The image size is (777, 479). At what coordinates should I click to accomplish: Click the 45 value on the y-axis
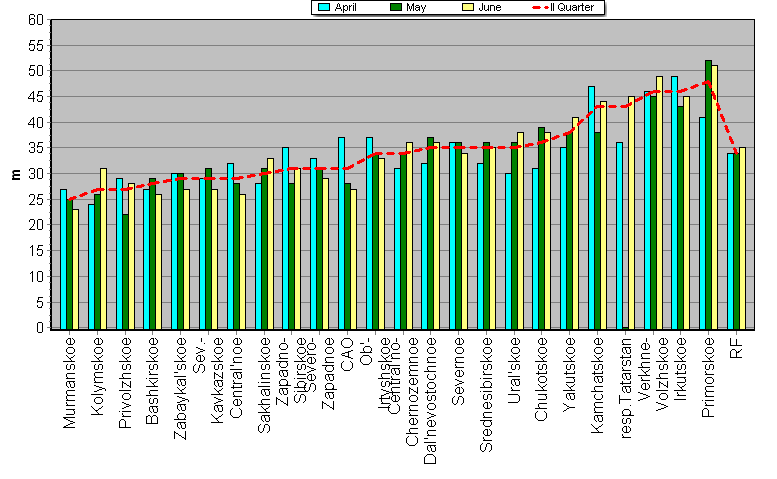[x=36, y=97]
